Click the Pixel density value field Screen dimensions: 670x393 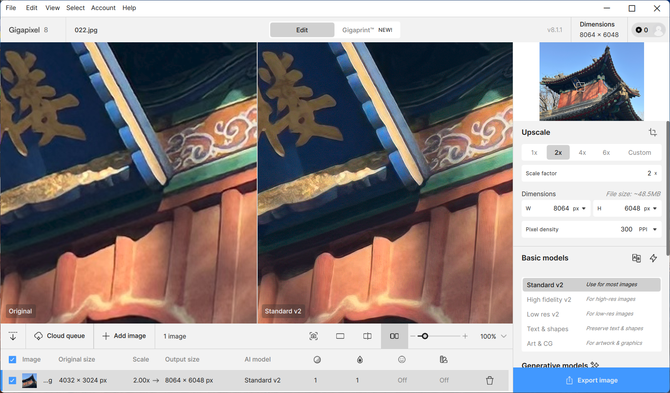(626, 229)
